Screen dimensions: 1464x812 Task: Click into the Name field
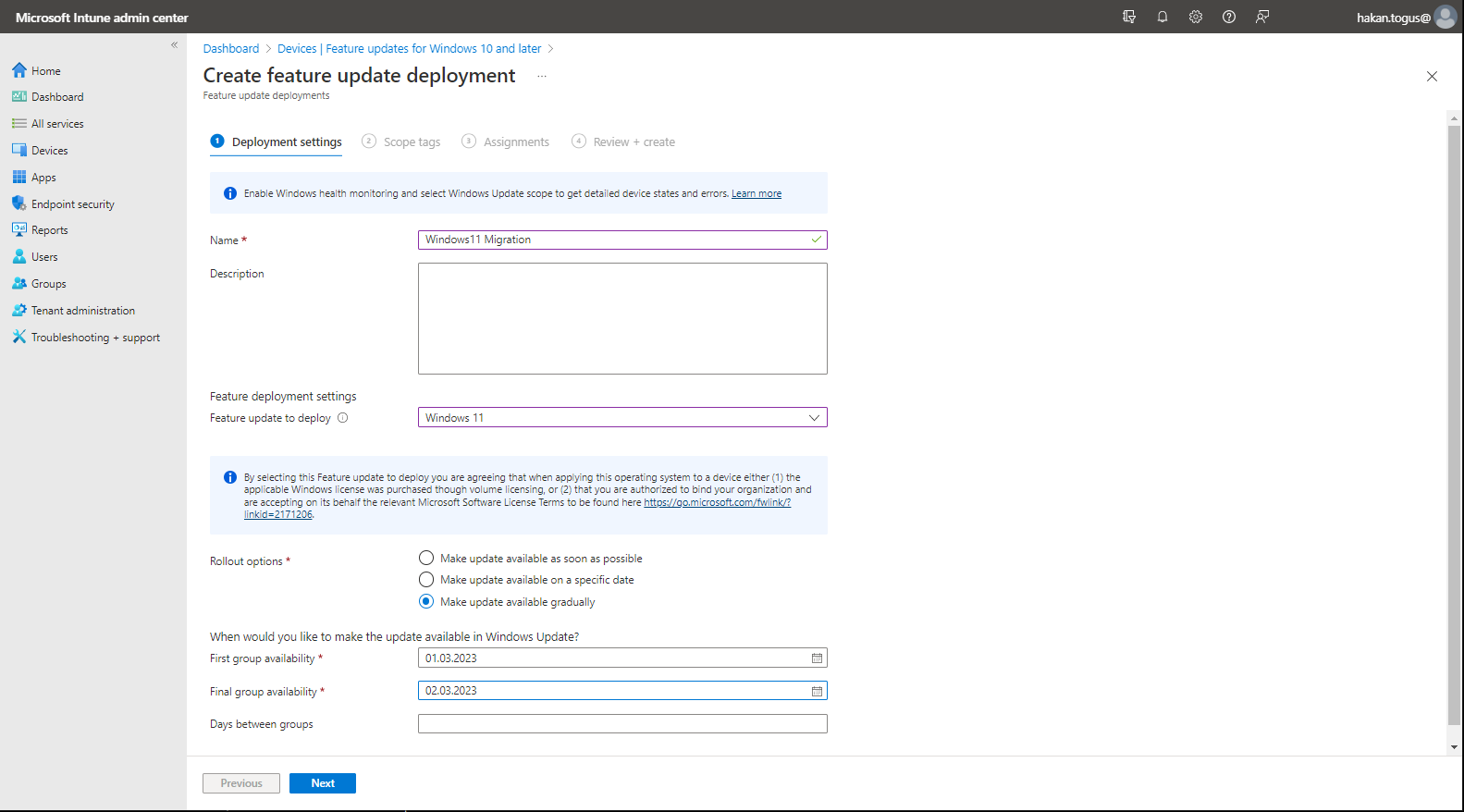pyautogui.click(x=622, y=240)
